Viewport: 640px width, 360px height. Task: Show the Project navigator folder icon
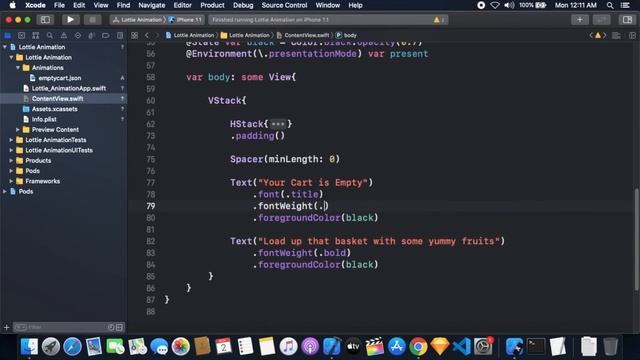coord(8,36)
